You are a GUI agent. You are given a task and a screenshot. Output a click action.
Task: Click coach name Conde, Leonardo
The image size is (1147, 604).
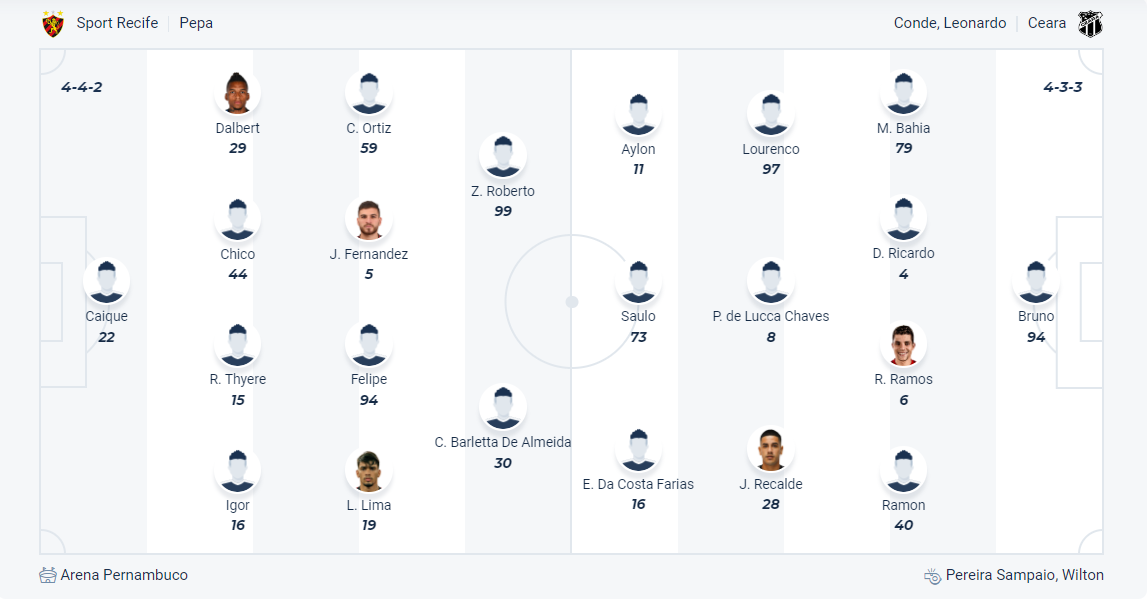click(x=950, y=23)
